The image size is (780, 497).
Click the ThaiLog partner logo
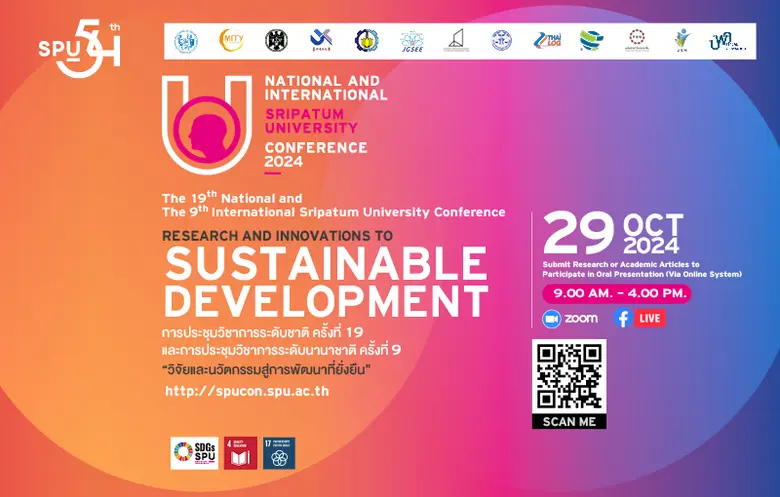click(547, 40)
